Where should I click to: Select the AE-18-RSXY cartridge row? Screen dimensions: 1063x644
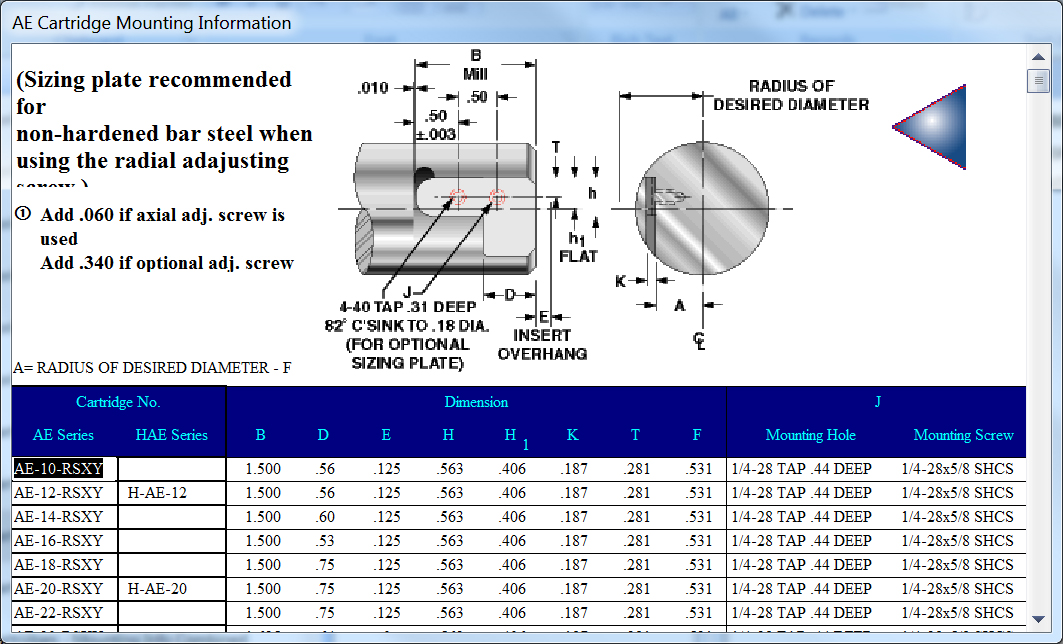point(59,564)
